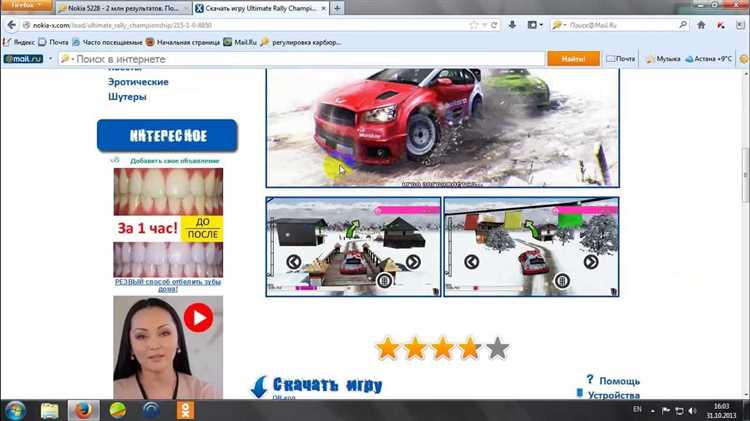Rate the game five stars
The width and height of the screenshot is (750, 421).
coord(497,348)
